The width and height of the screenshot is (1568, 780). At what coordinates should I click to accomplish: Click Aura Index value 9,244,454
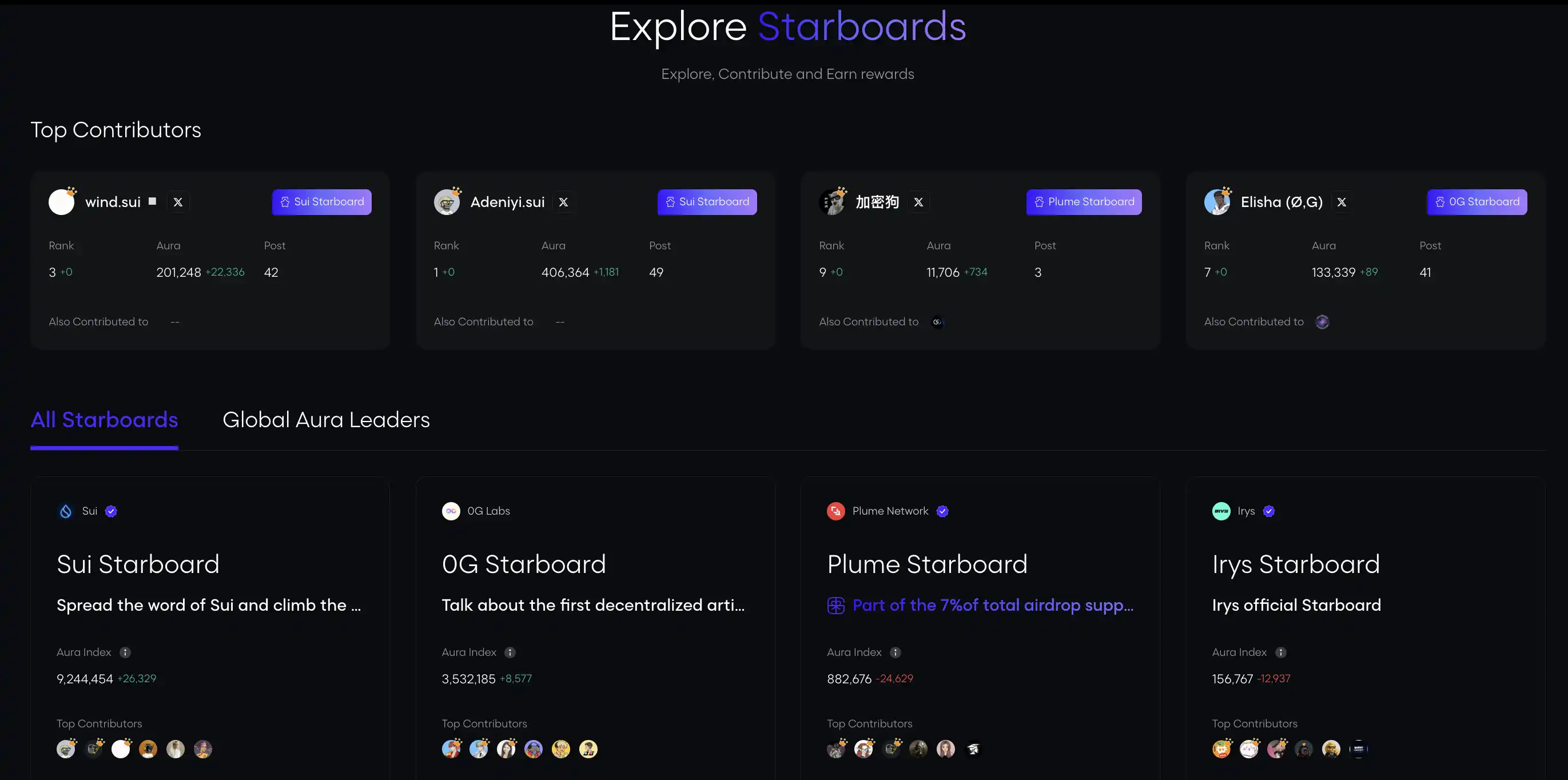coord(85,679)
